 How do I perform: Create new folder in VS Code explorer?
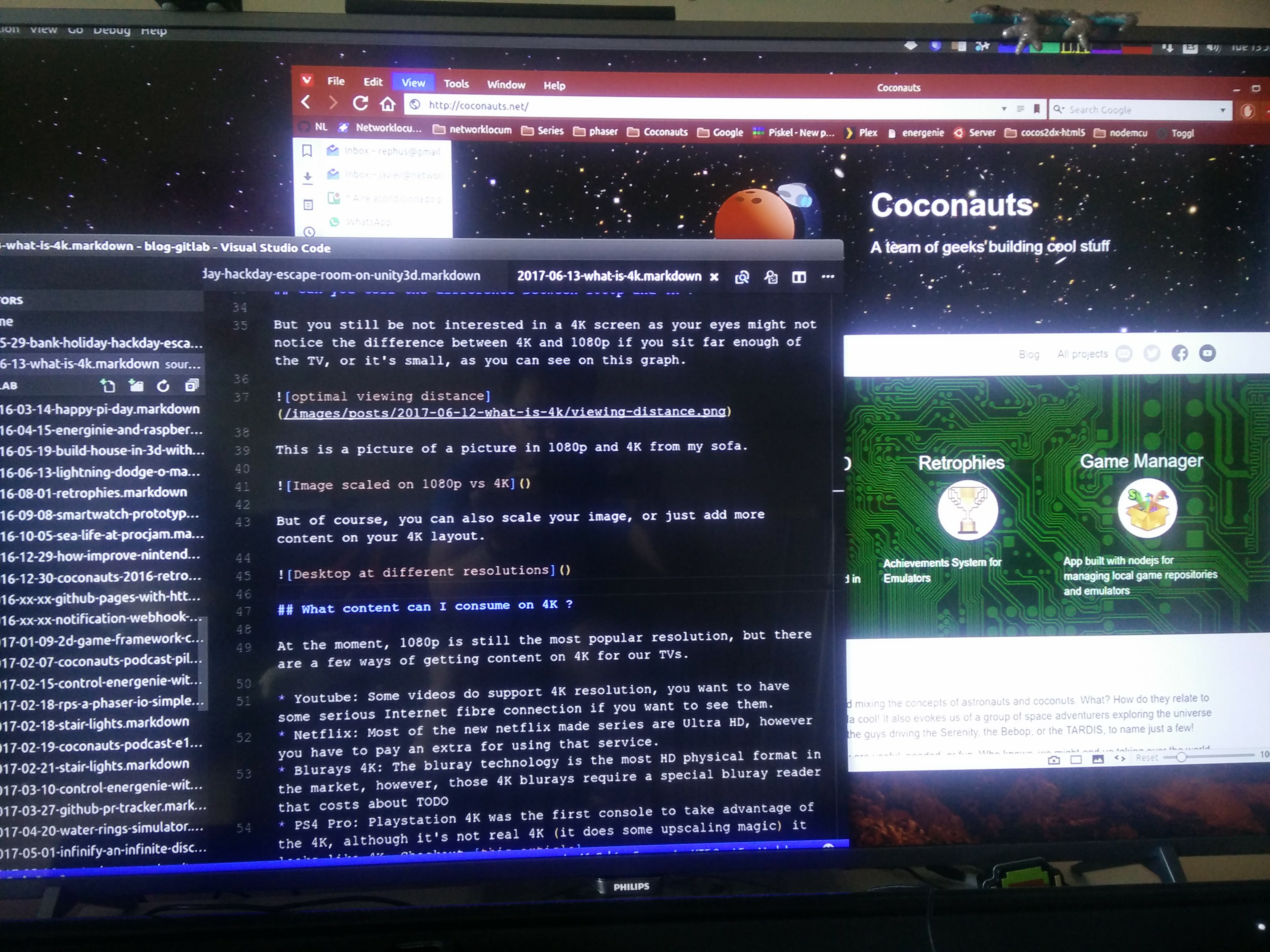136,386
